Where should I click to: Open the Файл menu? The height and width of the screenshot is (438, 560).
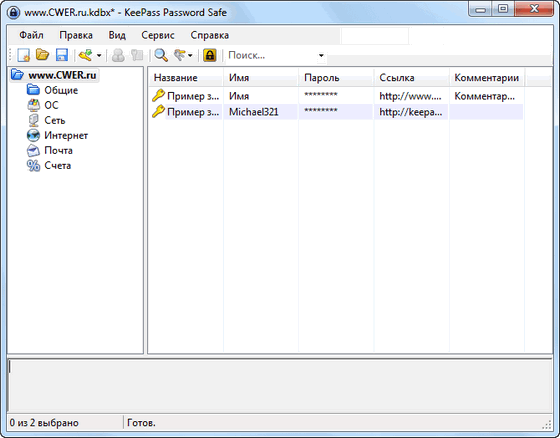click(31, 35)
